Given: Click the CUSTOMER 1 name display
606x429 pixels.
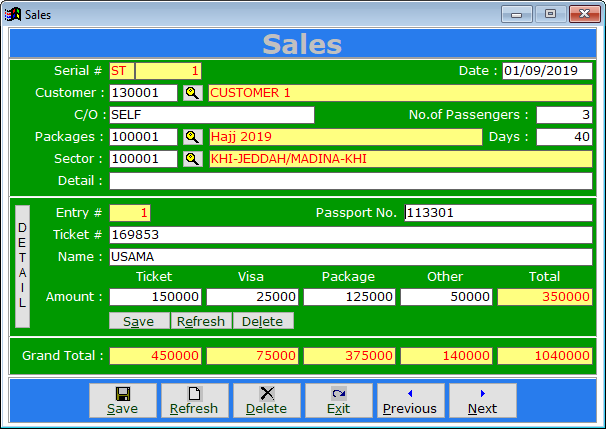Looking at the screenshot, I should click(400, 93).
